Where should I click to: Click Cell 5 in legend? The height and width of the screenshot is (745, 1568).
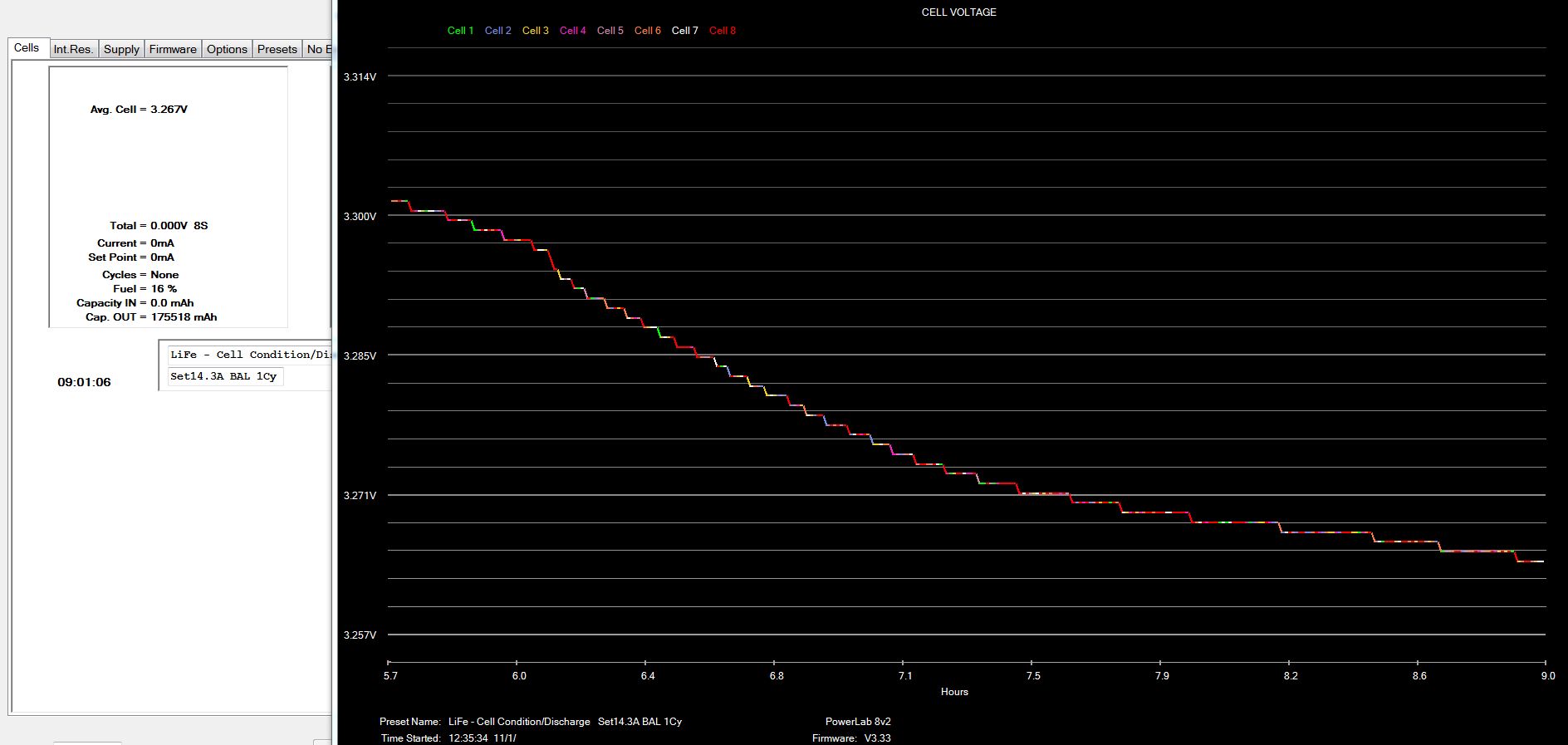coord(610,31)
